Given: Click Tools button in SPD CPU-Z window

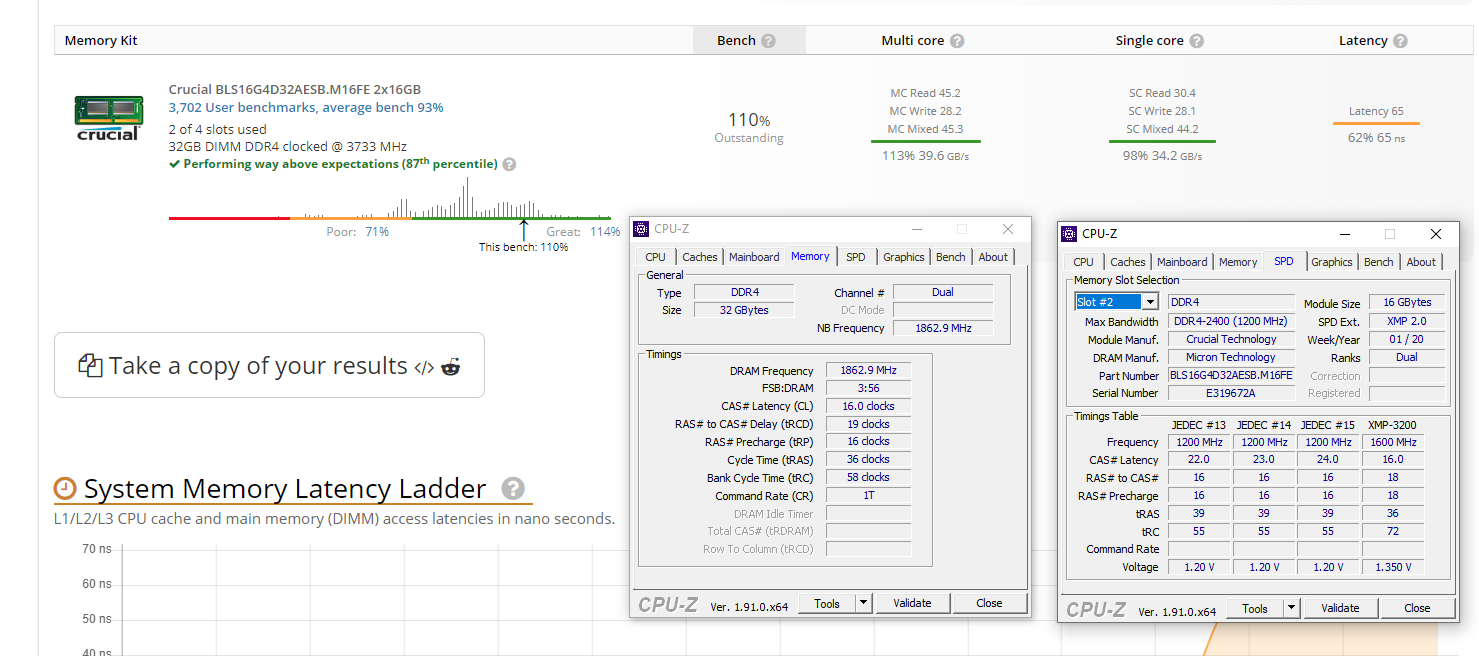Looking at the screenshot, I should click(x=1255, y=608).
